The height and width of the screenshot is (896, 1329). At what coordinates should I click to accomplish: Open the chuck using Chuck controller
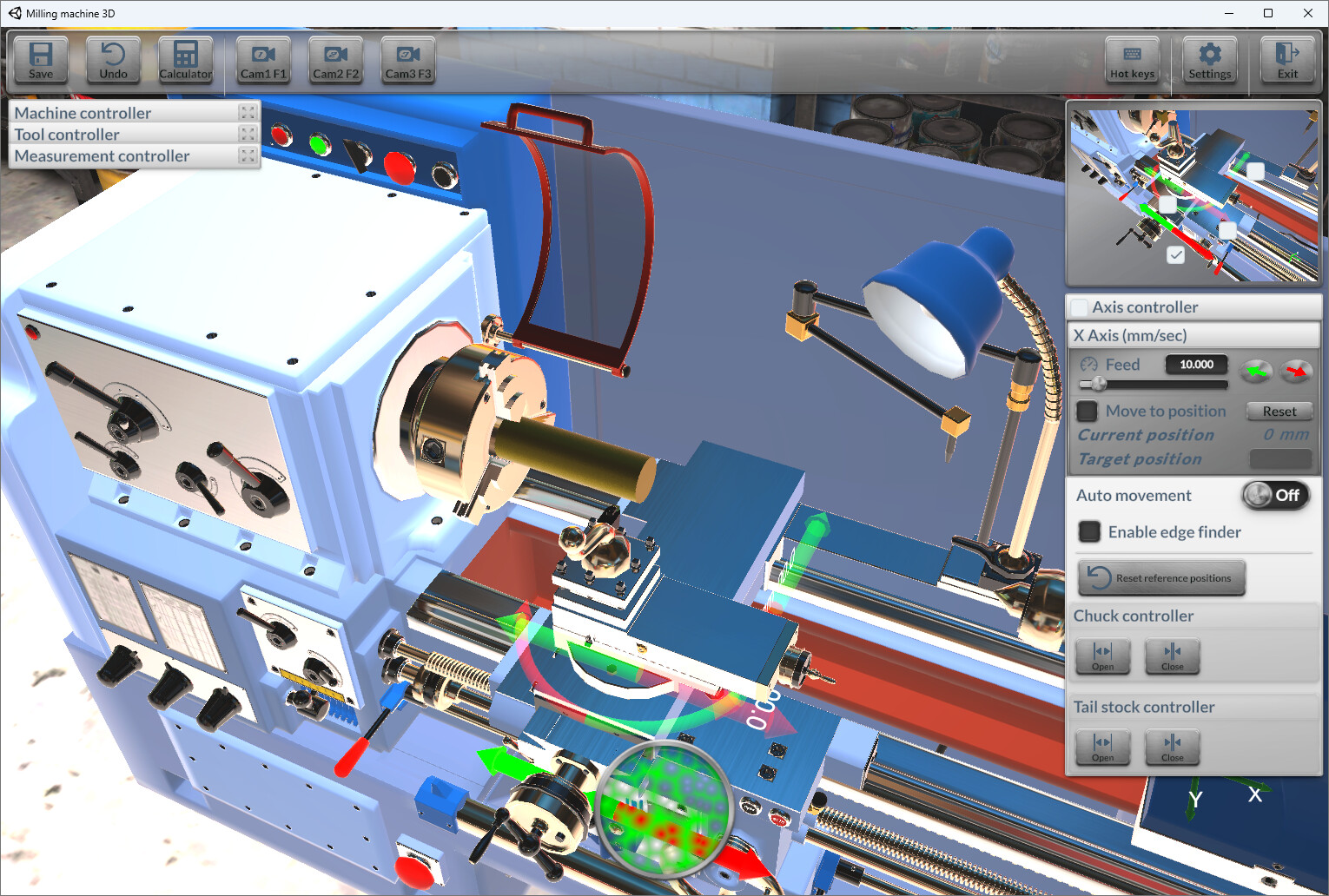coord(1102,656)
